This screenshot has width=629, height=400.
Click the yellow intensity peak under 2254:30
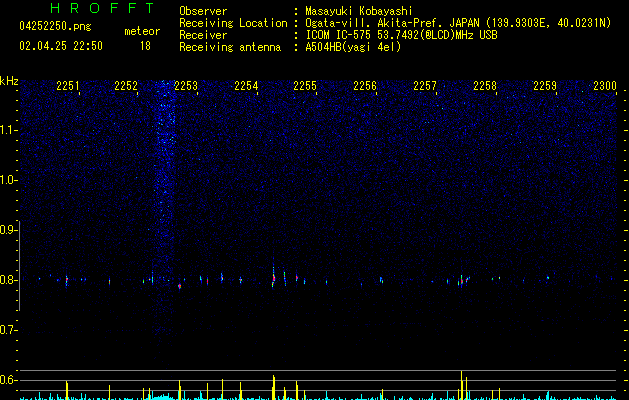pos(274,387)
